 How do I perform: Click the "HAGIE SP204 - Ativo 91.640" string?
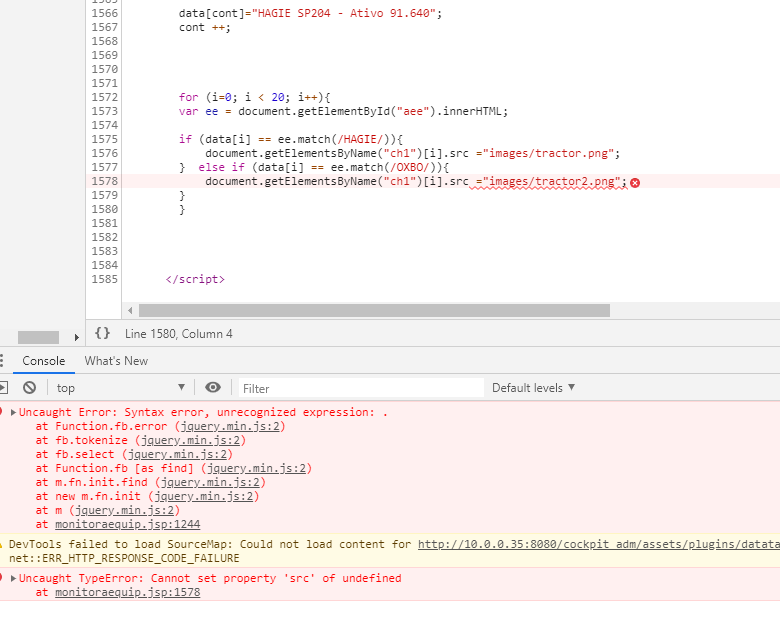point(344,13)
